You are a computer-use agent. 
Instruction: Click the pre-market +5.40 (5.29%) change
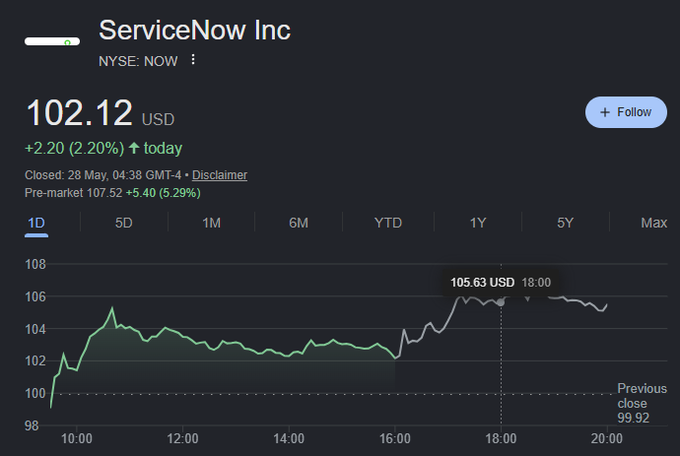[163, 193]
